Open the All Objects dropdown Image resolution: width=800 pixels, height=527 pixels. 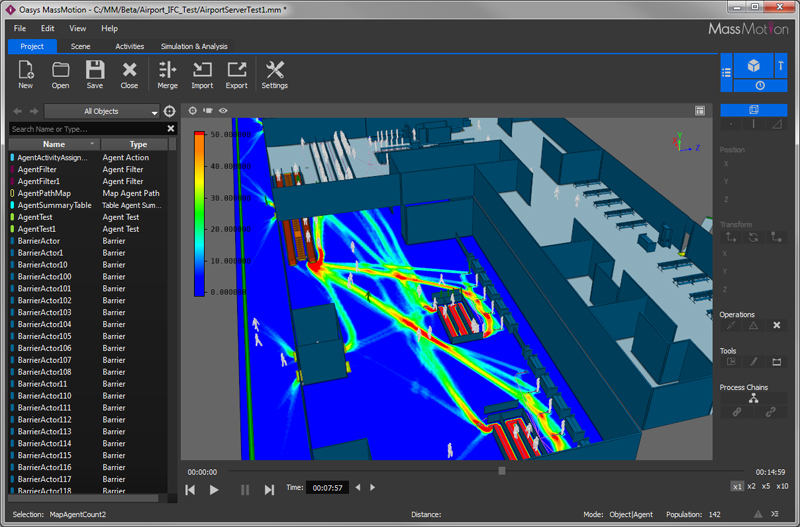tap(102, 111)
